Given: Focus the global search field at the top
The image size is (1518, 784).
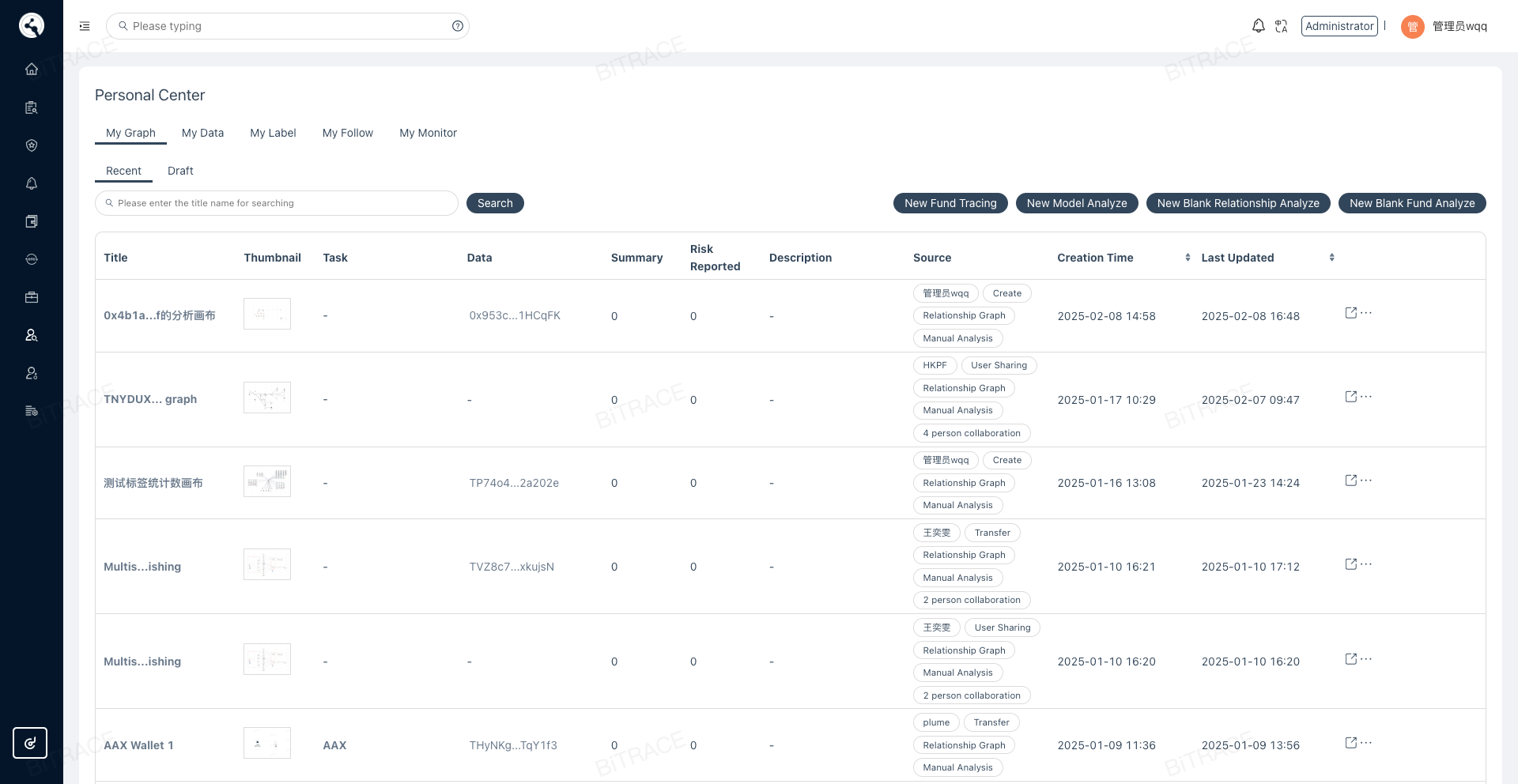Looking at the screenshot, I should (288, 26).
